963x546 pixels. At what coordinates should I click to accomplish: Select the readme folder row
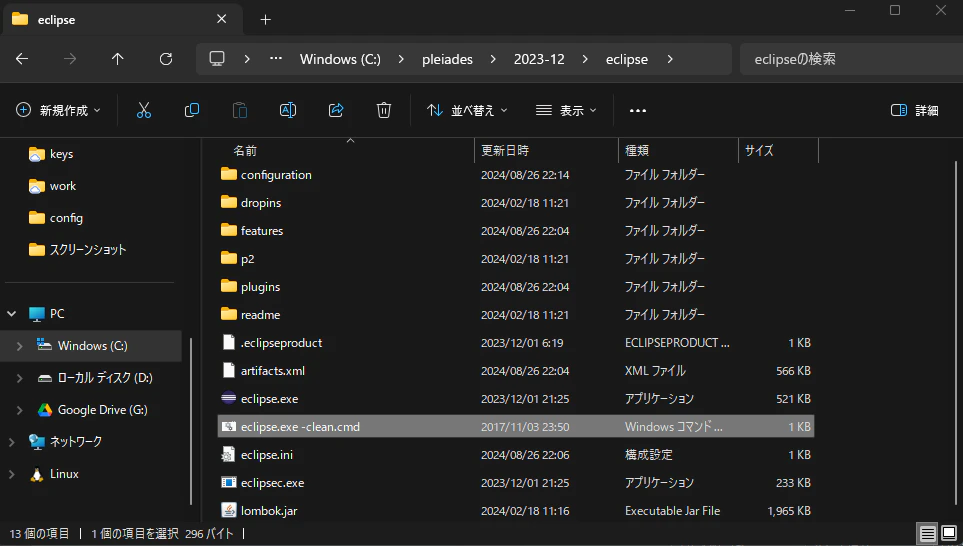[x=516, y=314]
